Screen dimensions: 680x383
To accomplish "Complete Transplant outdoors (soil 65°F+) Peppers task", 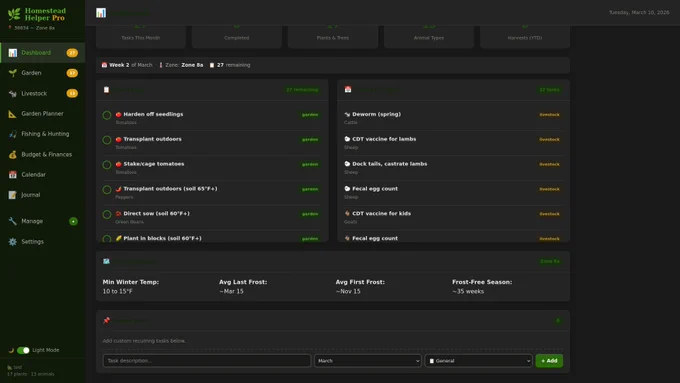I will 107,190.
